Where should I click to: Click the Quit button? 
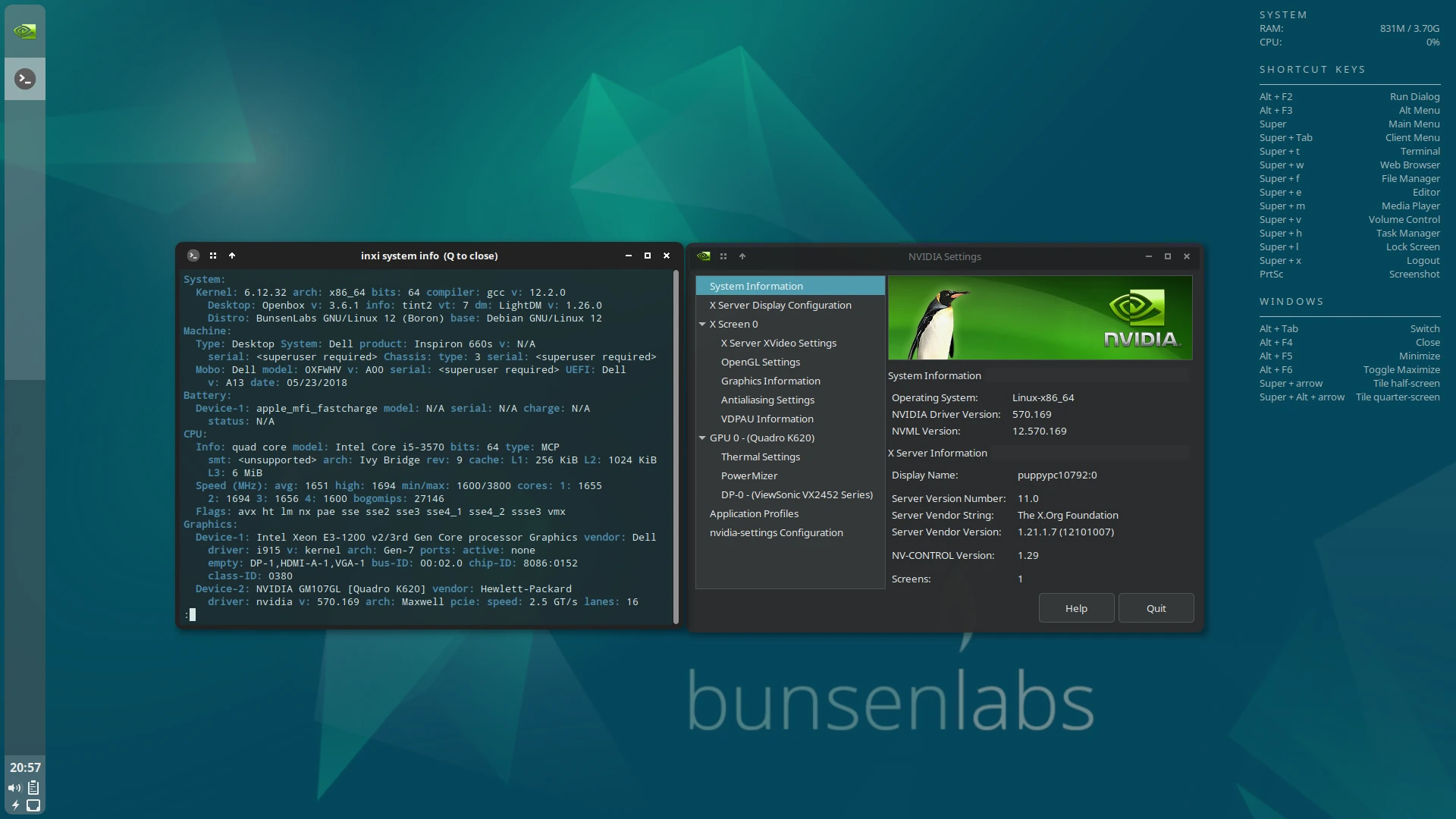tap(1155, 608)
